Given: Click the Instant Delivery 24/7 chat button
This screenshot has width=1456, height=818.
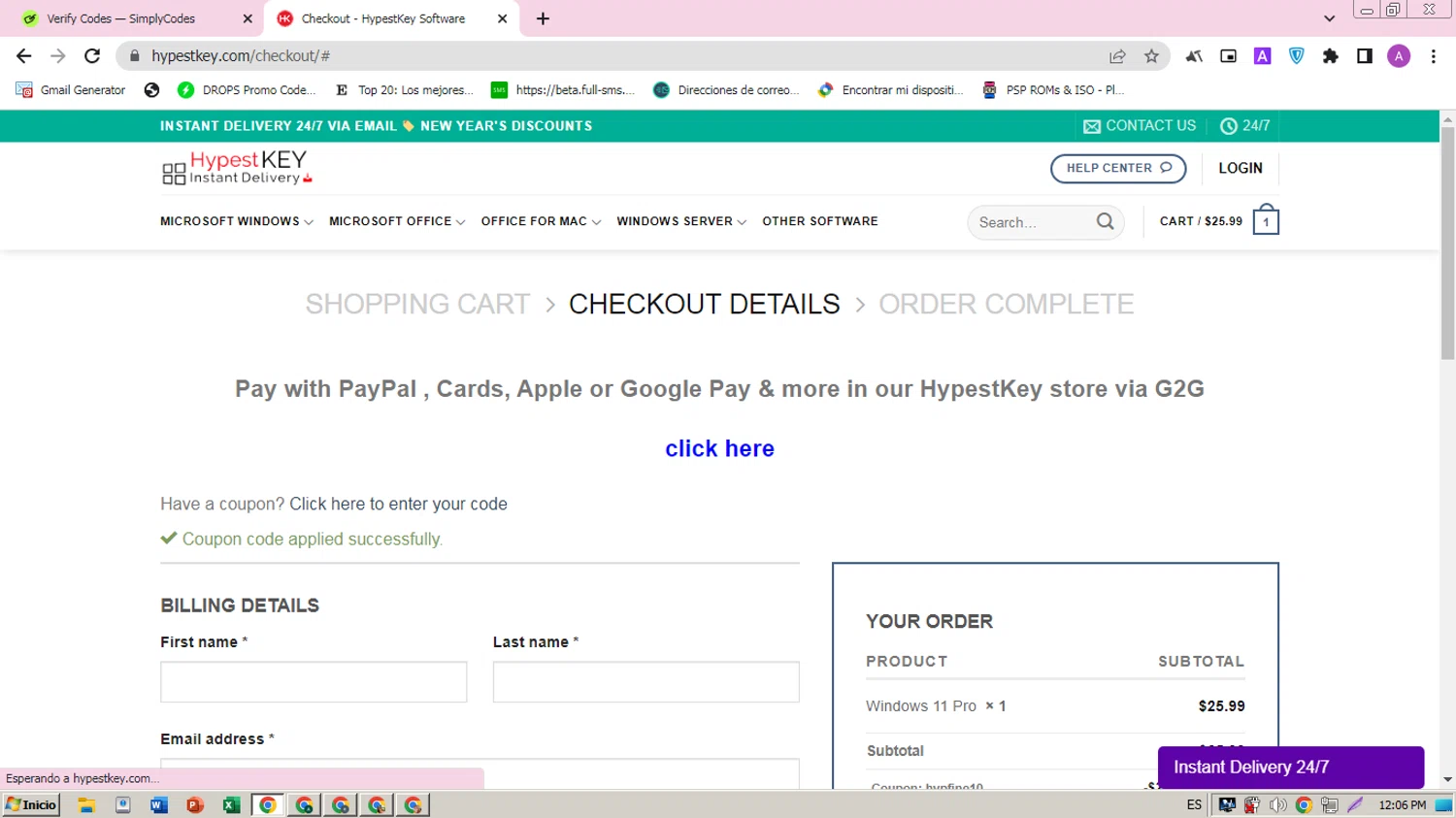Looking at the screenshot, I should pyautogui.click(x=1291, y=768).
